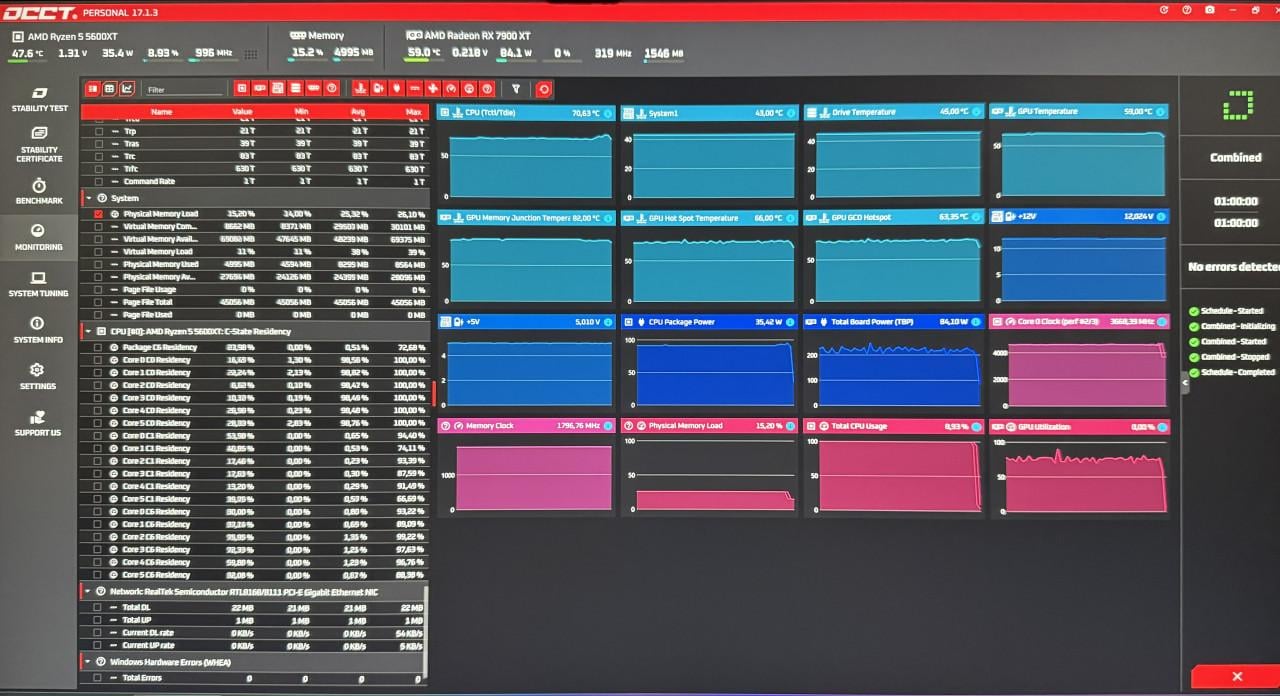Go to System Tuning

coord(39,284)
